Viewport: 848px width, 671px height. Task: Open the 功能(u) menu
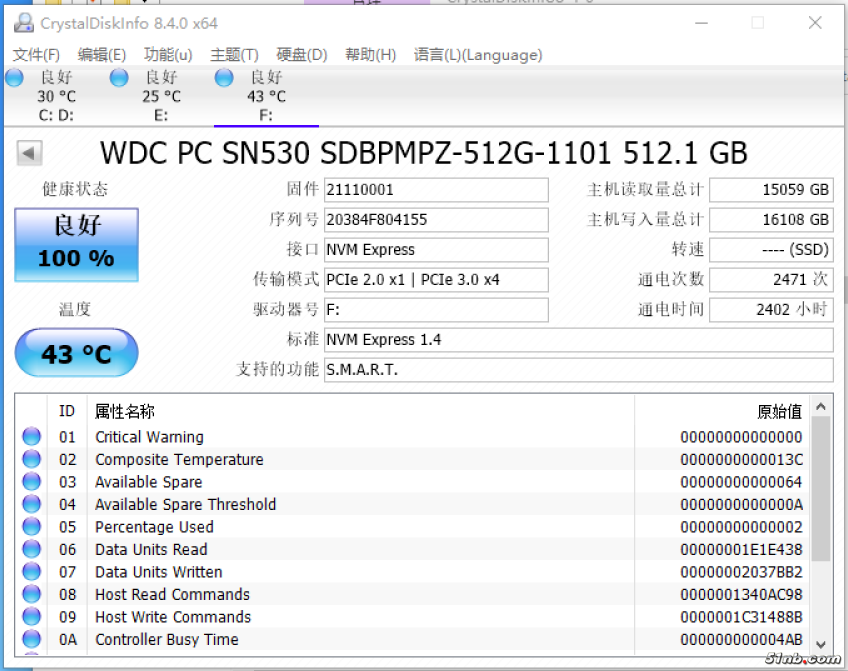tap(168, 55)
